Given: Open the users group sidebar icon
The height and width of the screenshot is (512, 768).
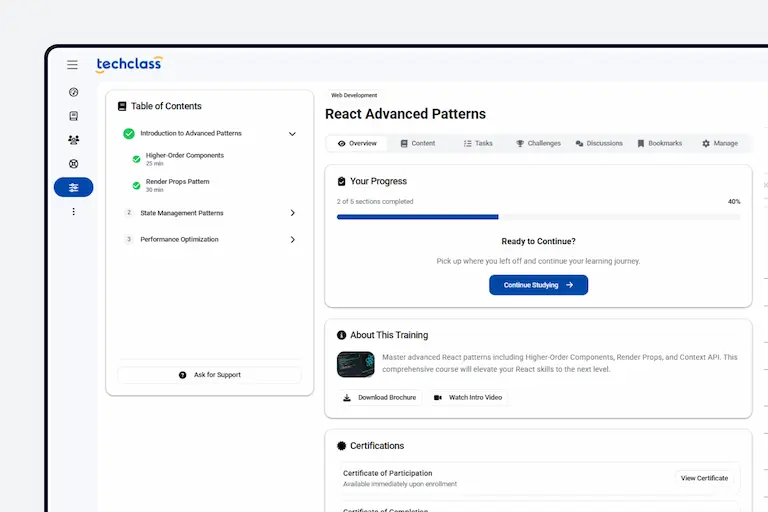Looking at the screenshot, I should 73,140.
